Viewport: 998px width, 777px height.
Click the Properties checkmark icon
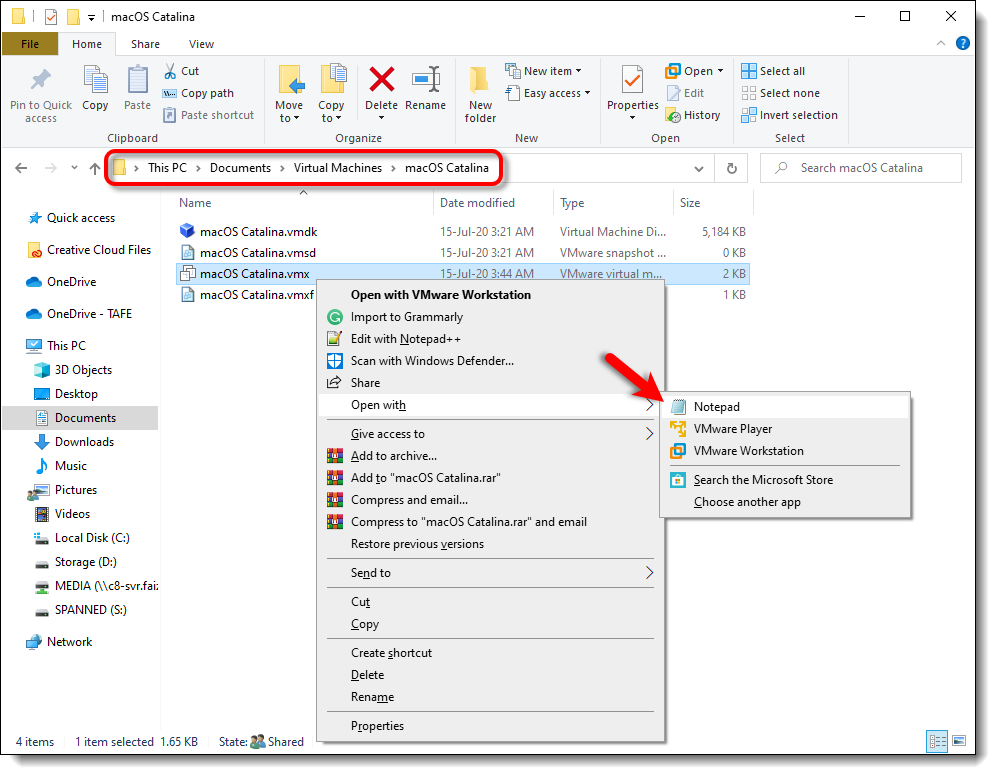(632, 80)
